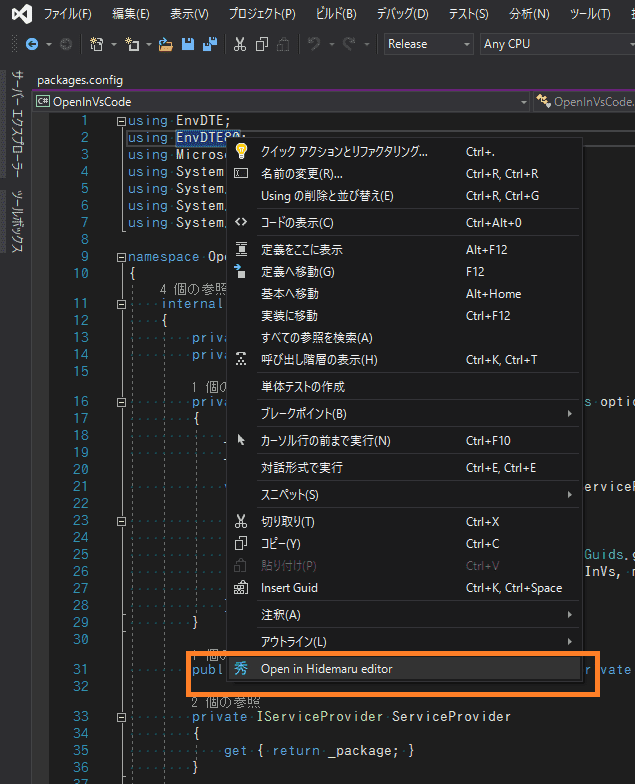
Task: Choose 単体テストの作成 entry
Action: (x=404, y=386)
